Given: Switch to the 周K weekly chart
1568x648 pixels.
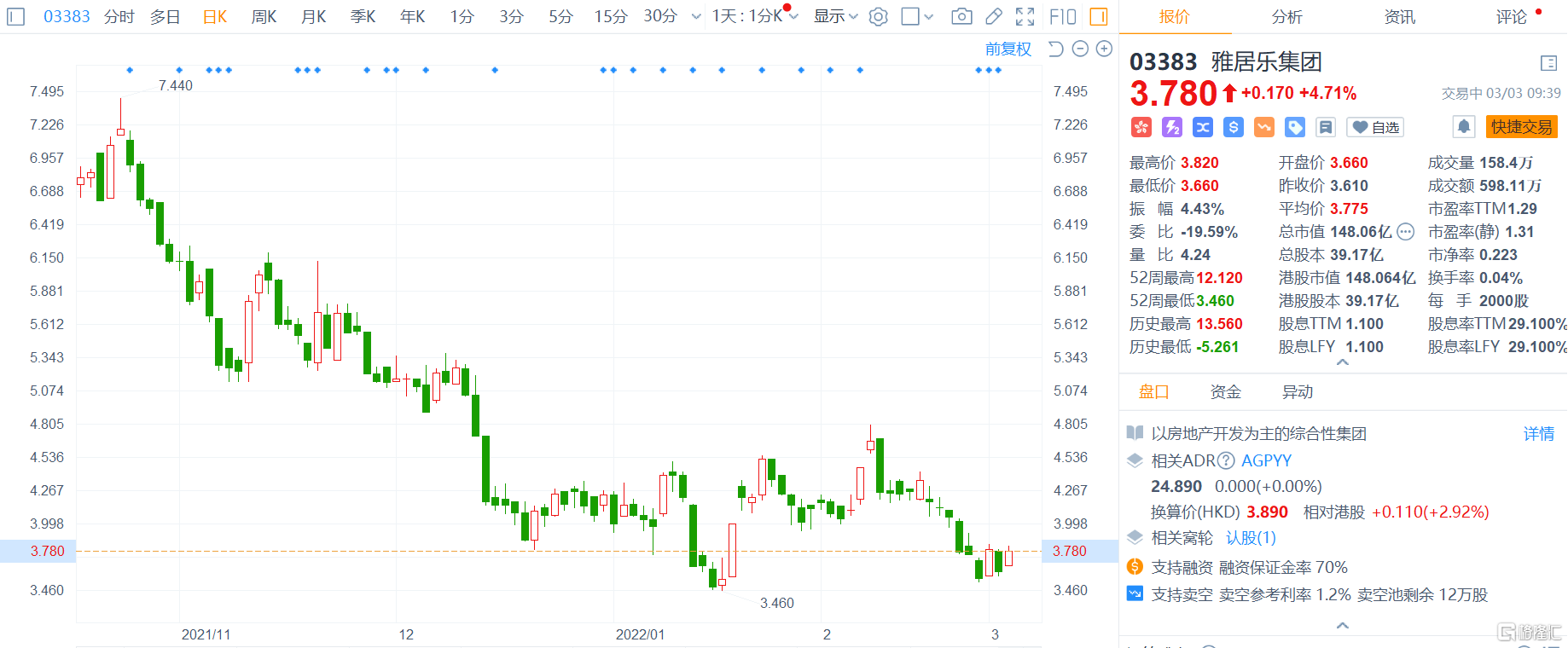Looking at the screenshot, I should point(264,17).
